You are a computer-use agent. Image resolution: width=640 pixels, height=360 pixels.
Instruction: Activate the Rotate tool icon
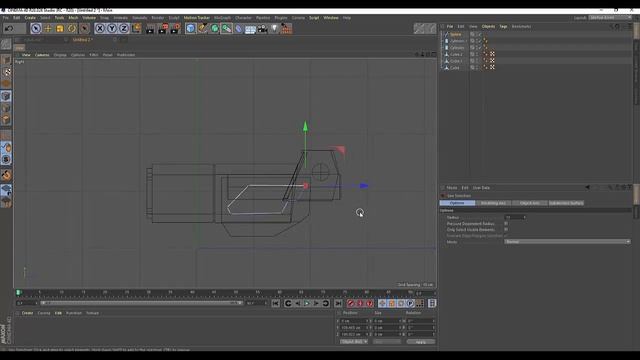coord(72,28)
